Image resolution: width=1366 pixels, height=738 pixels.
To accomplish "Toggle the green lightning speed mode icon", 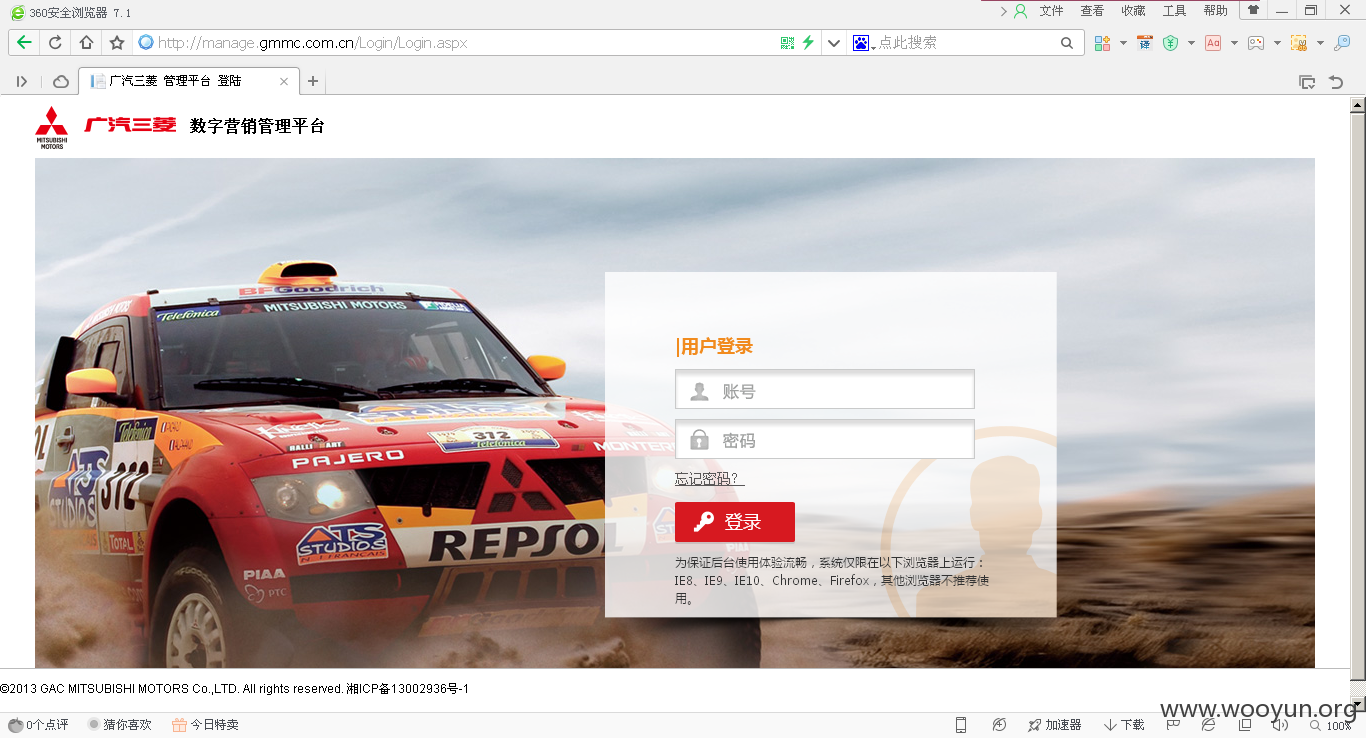I will click(808, 43).
